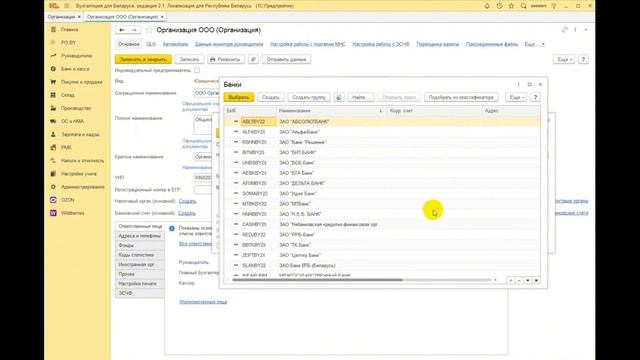
Task: Add organization to favorites with star icon
Action: tap(149, 30)
